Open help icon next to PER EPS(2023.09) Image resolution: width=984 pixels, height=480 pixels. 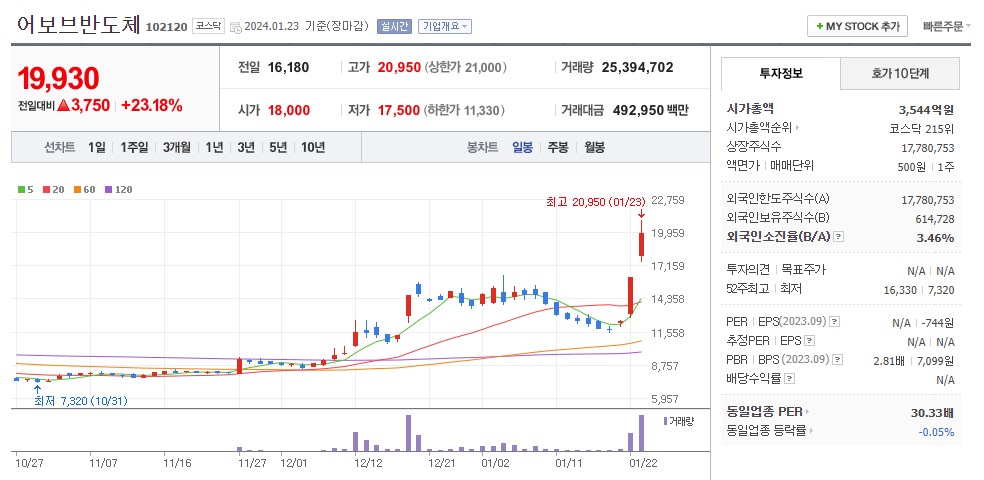point(834,322)
